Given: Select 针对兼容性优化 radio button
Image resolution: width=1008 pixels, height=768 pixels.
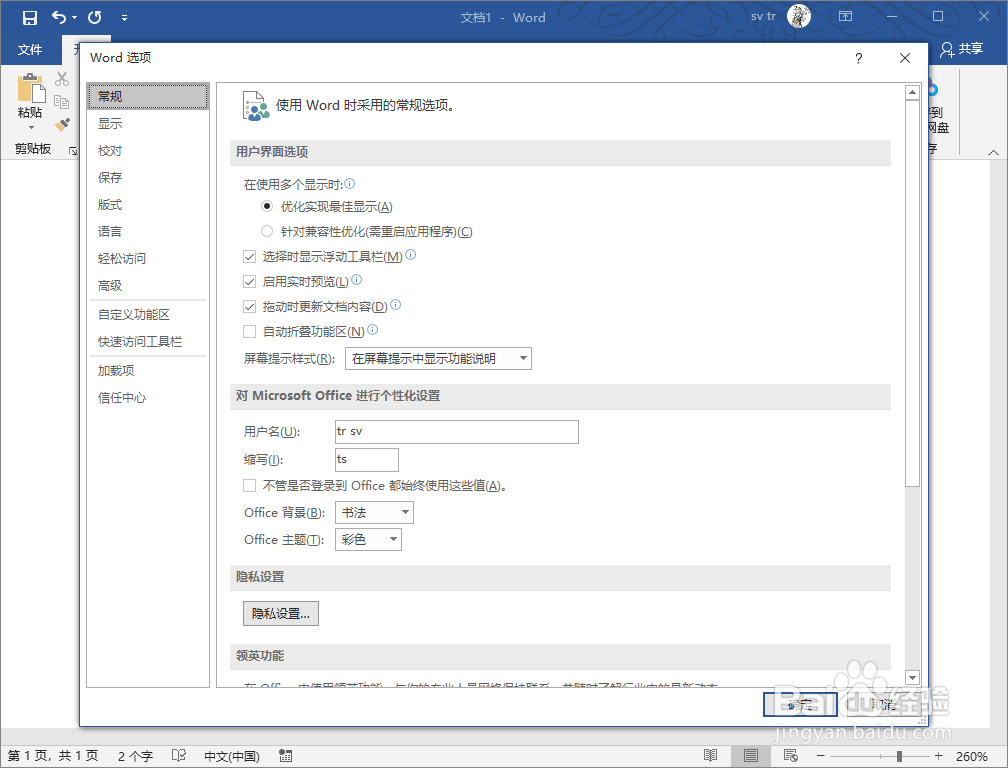Looking at the screenshot, I should pos(267,231).
